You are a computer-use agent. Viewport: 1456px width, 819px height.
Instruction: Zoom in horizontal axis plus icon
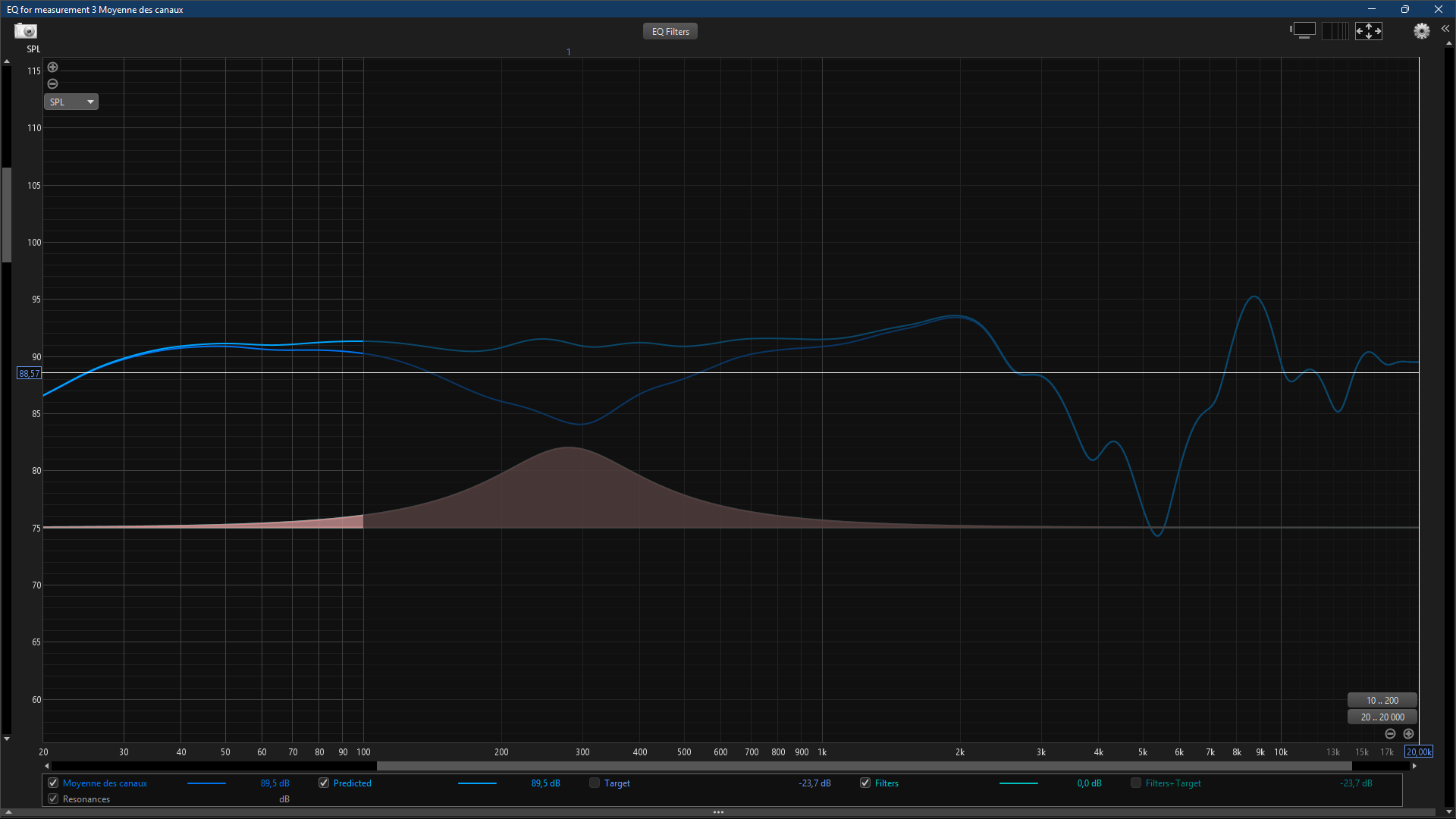(1408, 734)
